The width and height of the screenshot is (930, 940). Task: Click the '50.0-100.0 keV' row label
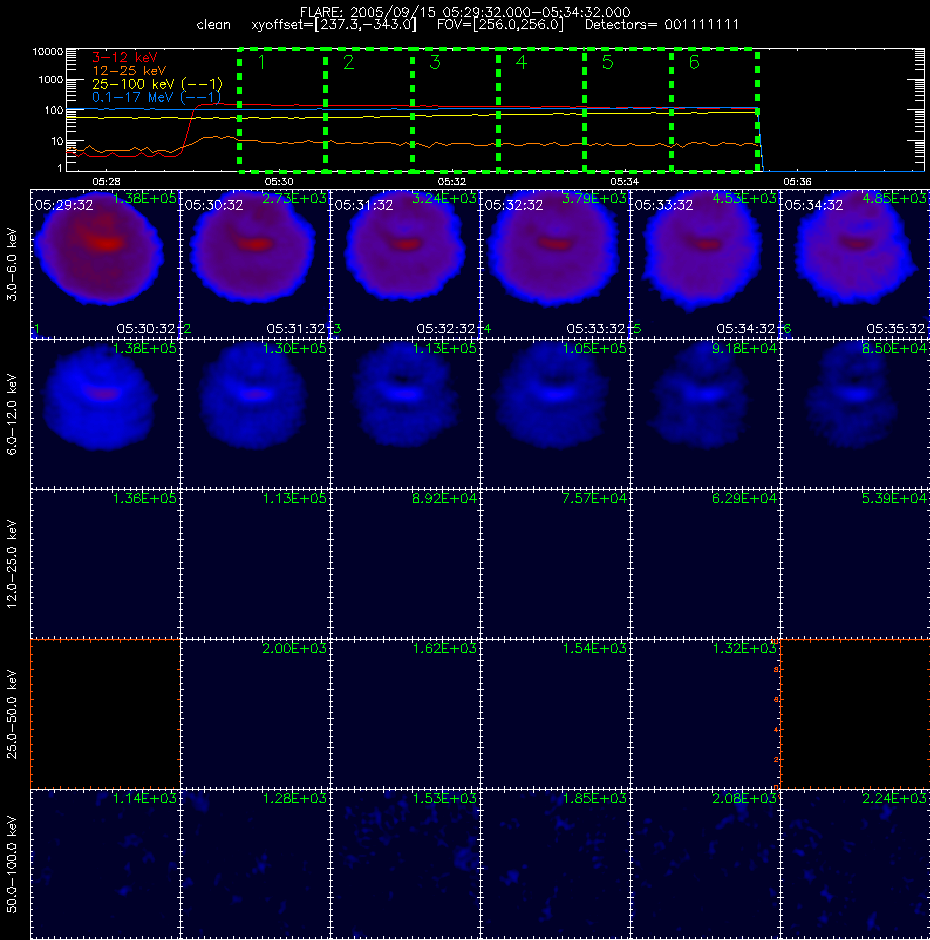coord(12,864)
